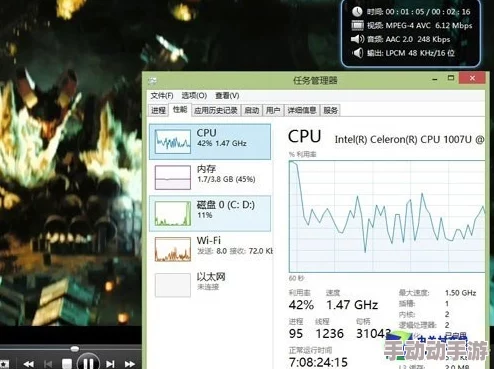This screenshot has height=369, width=494.
Task: Open the 选项(O) menu
Action: (194, 96)
